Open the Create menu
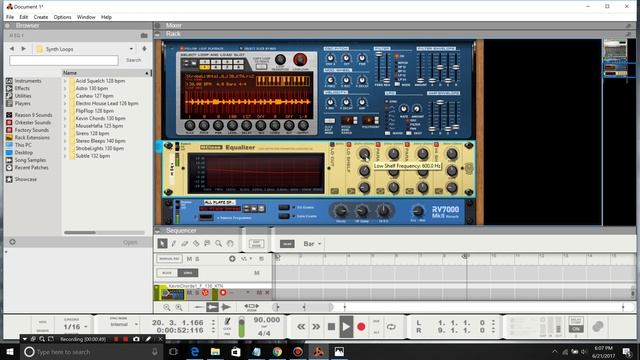Image resolution: width=640 pixels, height=360 pixels. click(41, 17)
